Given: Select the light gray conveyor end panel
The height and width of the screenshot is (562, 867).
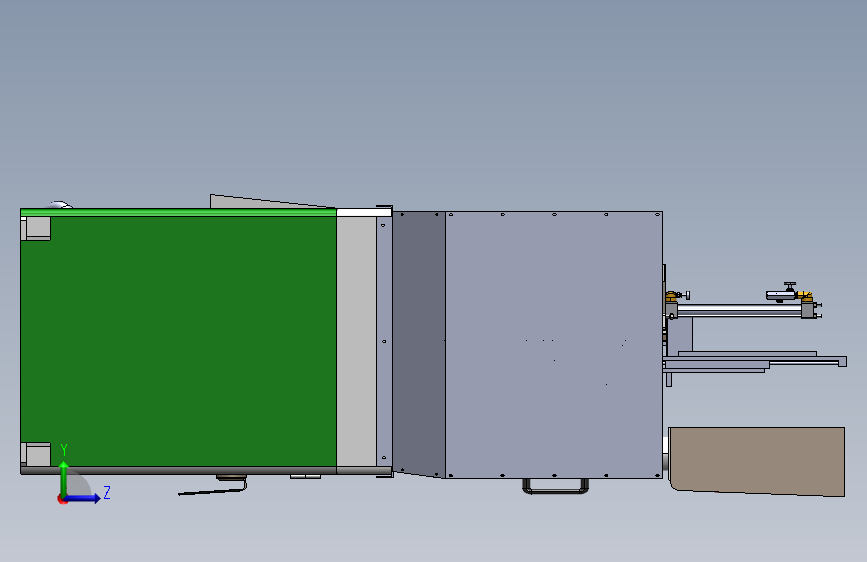Looking at the screenshot, I should point(356,341).
